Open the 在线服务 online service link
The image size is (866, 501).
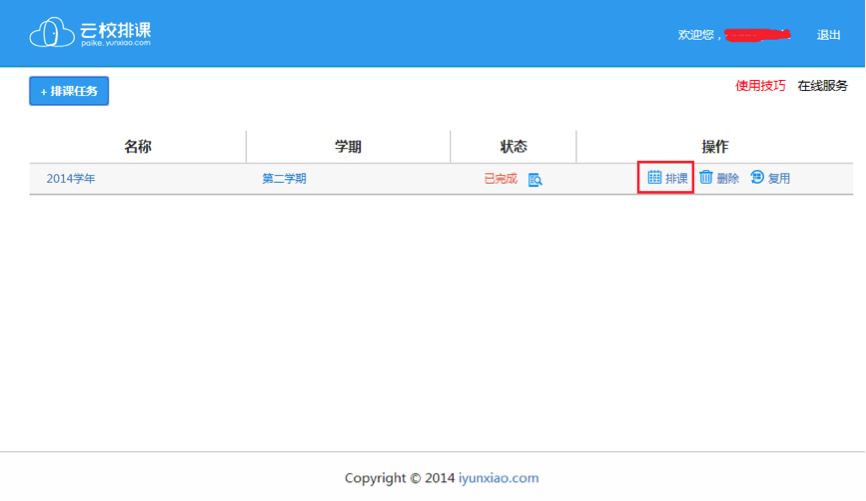822,86
